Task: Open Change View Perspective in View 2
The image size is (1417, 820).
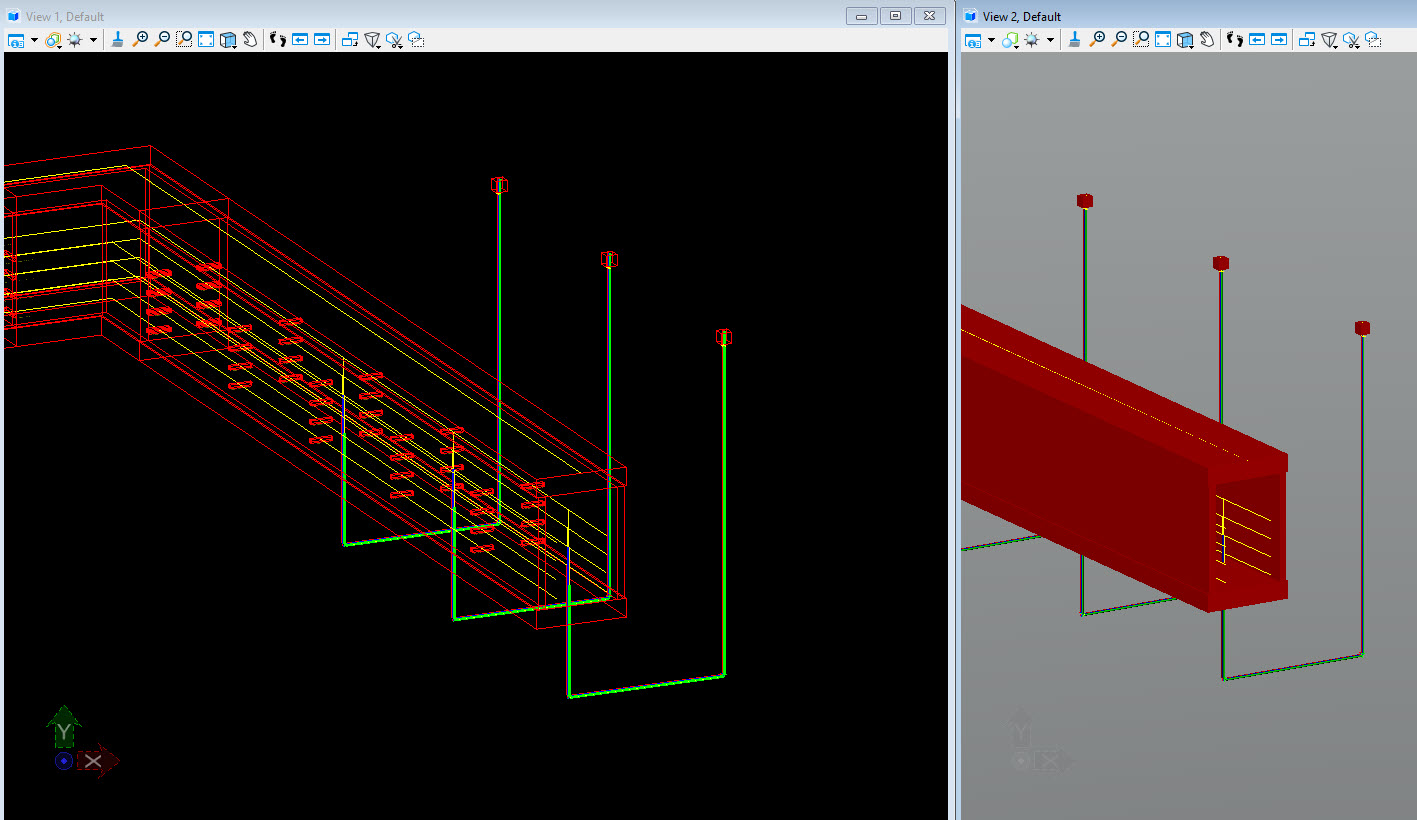Action: click(x=1329, y=40)
